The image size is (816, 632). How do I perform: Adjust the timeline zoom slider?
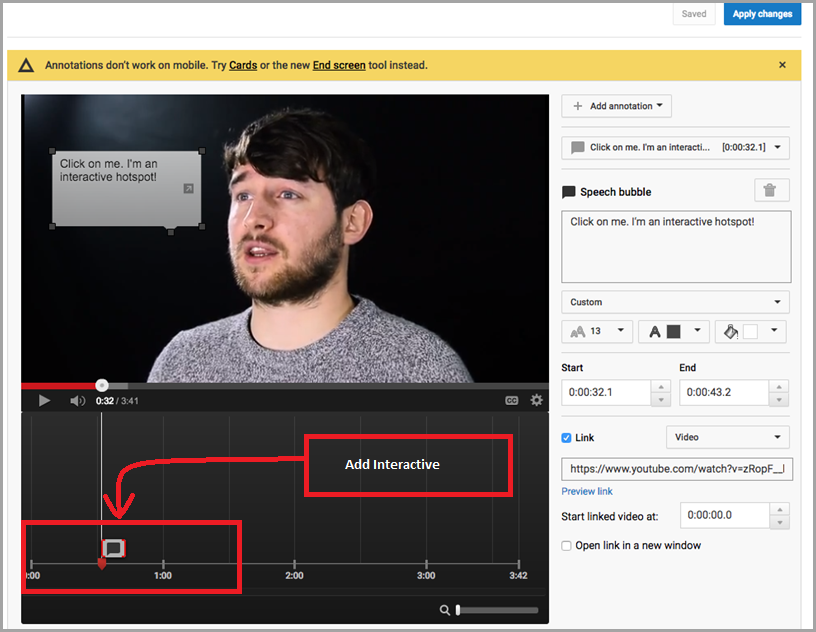(458, 610)
